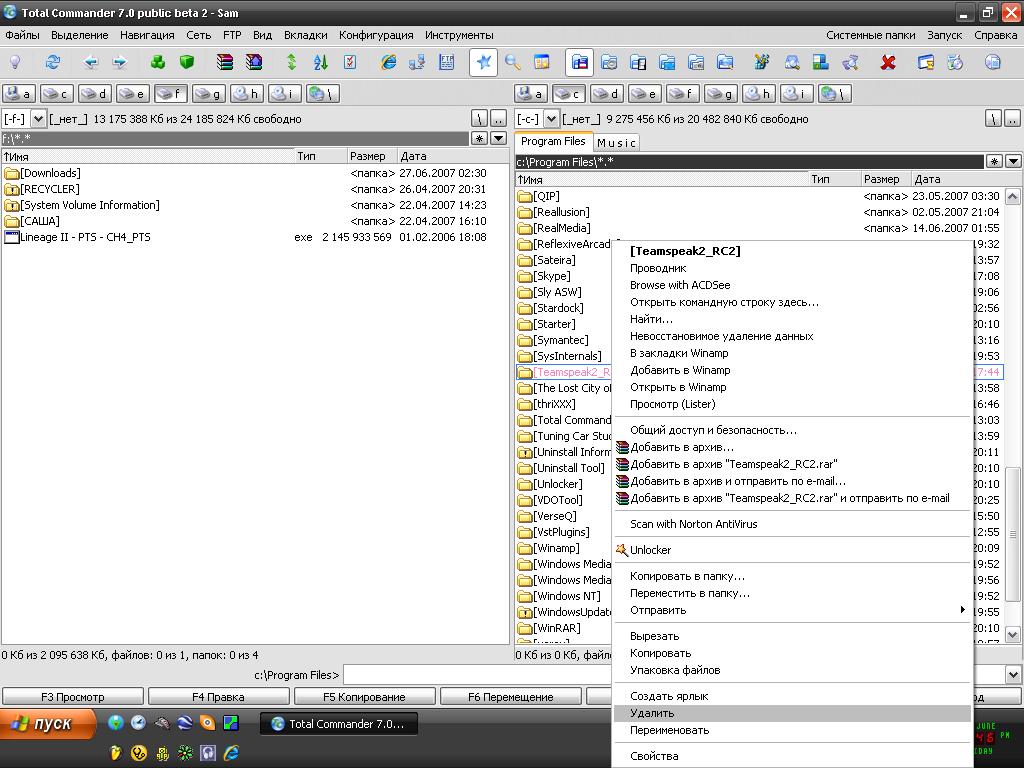Screen dimensions: 1024x768
Task: Click the F3 Просмотр button
Action: pos(72,697)
